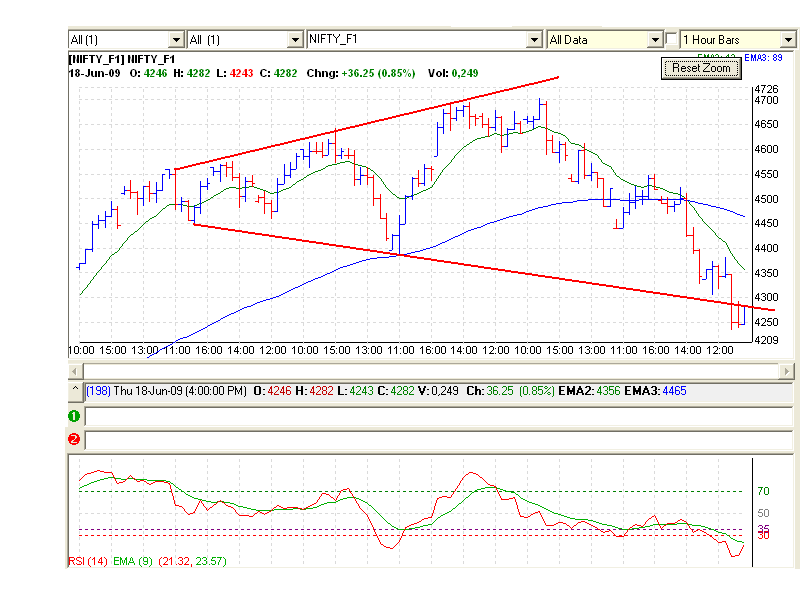The height and width of the screenshot is (600, 800).
Task: Click the scrollbar right arrow
Action: [786, 371]
